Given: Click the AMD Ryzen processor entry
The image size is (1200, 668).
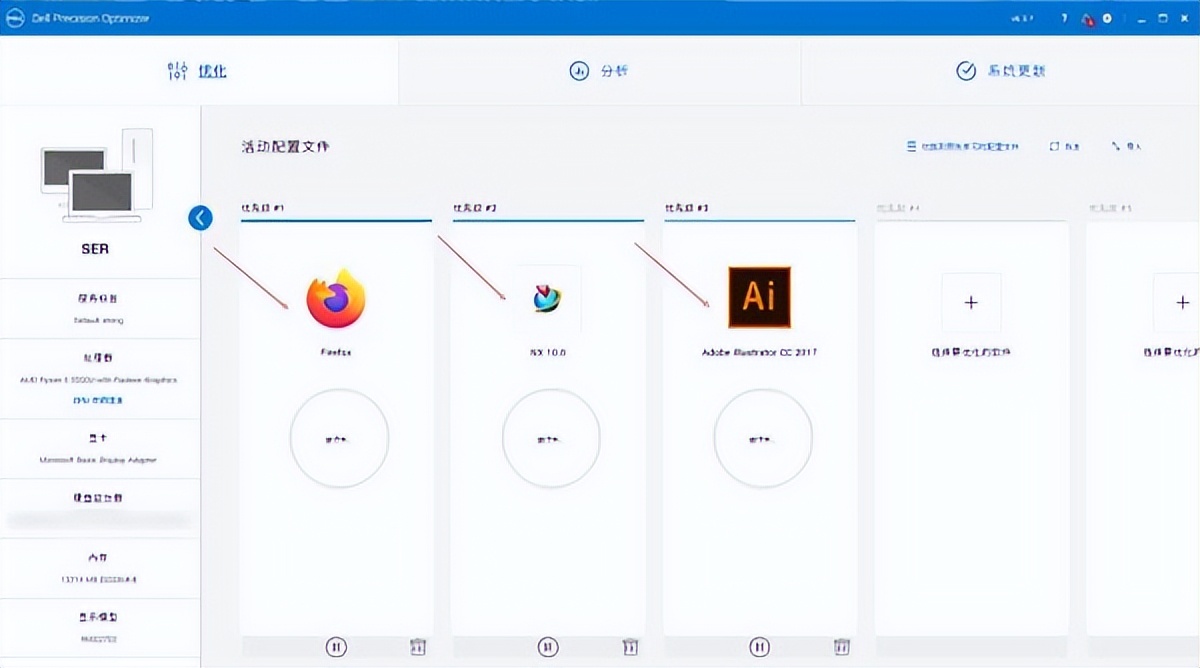Looking at the screenshot, I should pyautogui.click(x=100, y=378).
